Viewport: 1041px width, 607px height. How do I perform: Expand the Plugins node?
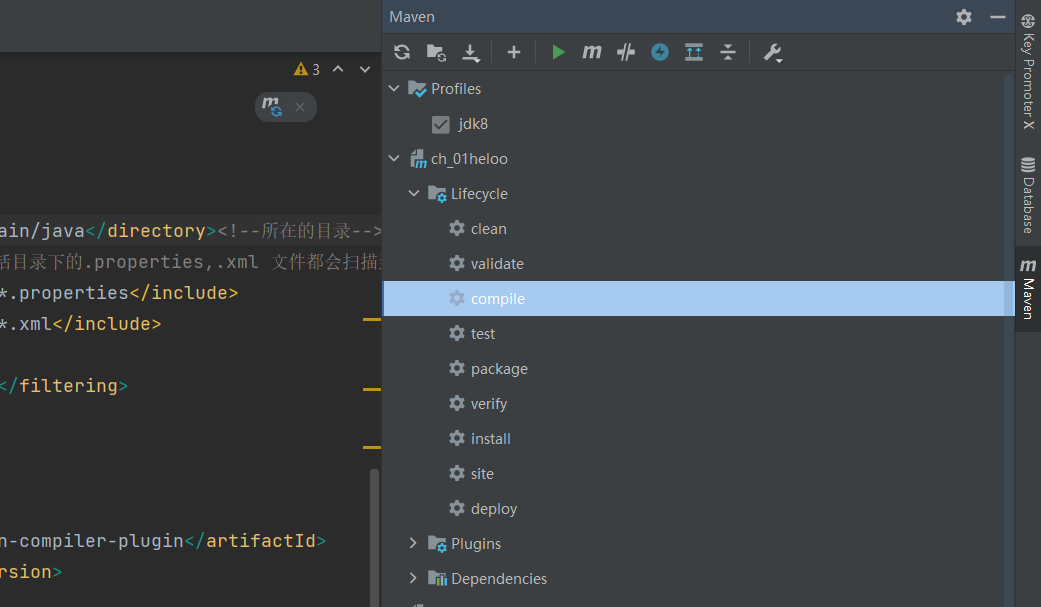(x=413, y=543)
